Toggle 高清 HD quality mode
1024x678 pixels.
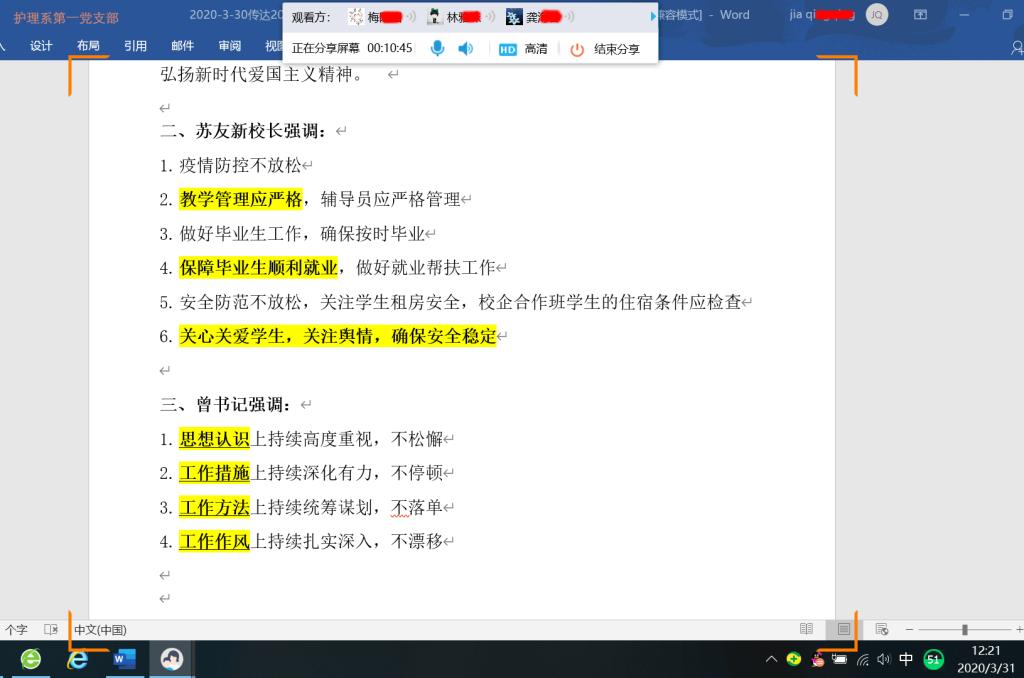click(523, 49)
